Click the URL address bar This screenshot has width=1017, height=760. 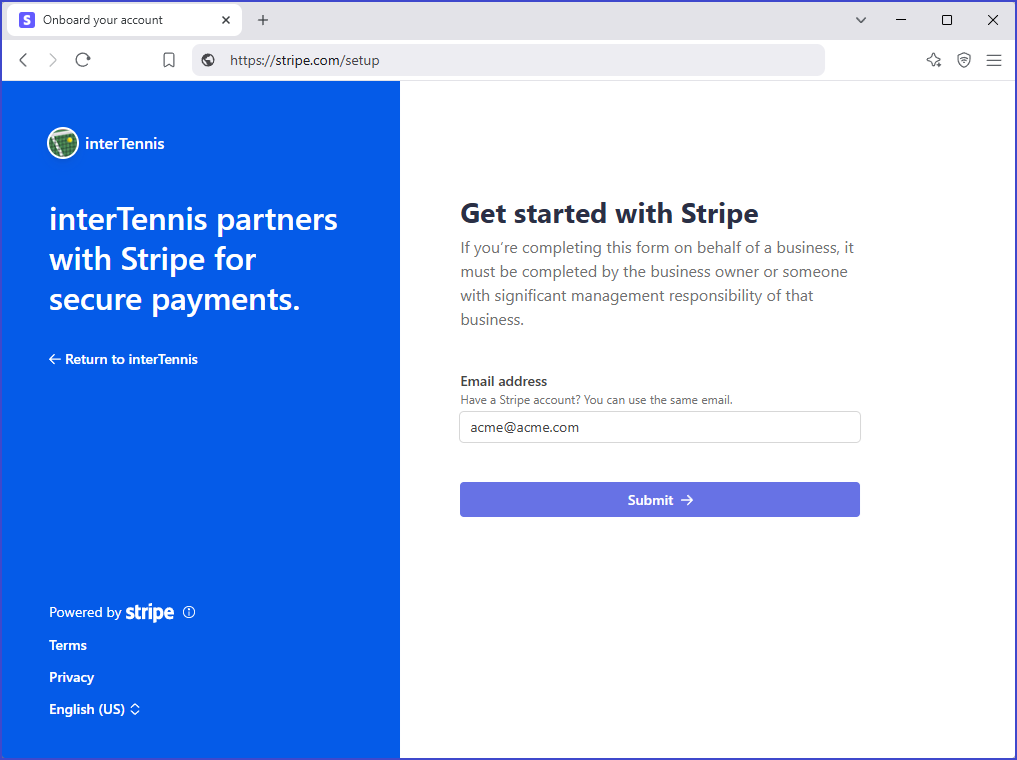coord(500,60)
